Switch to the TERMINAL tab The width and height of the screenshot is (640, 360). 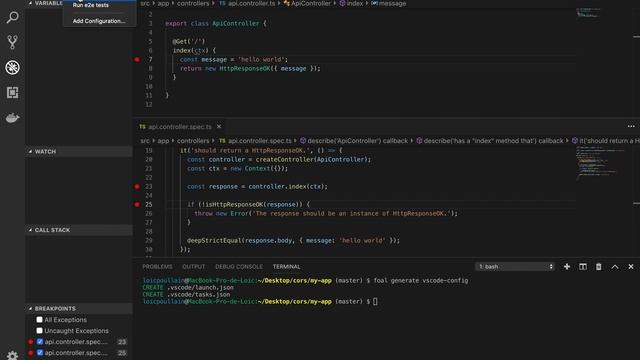286,267
